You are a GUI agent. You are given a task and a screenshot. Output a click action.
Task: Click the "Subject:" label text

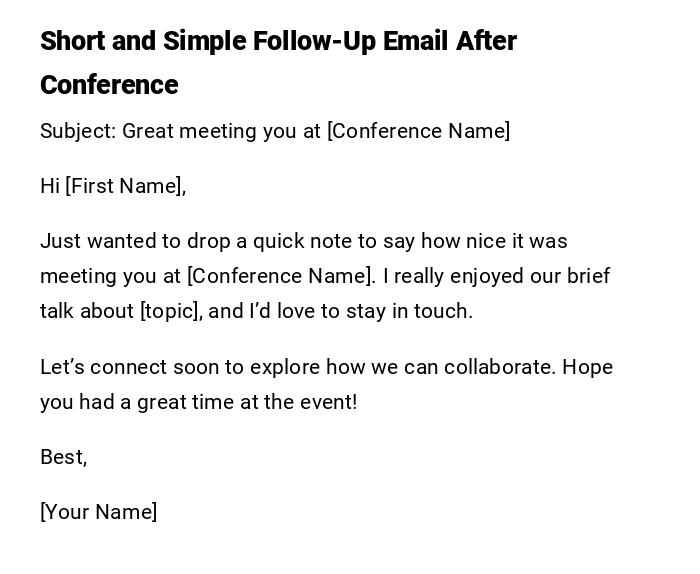point(78,131)
